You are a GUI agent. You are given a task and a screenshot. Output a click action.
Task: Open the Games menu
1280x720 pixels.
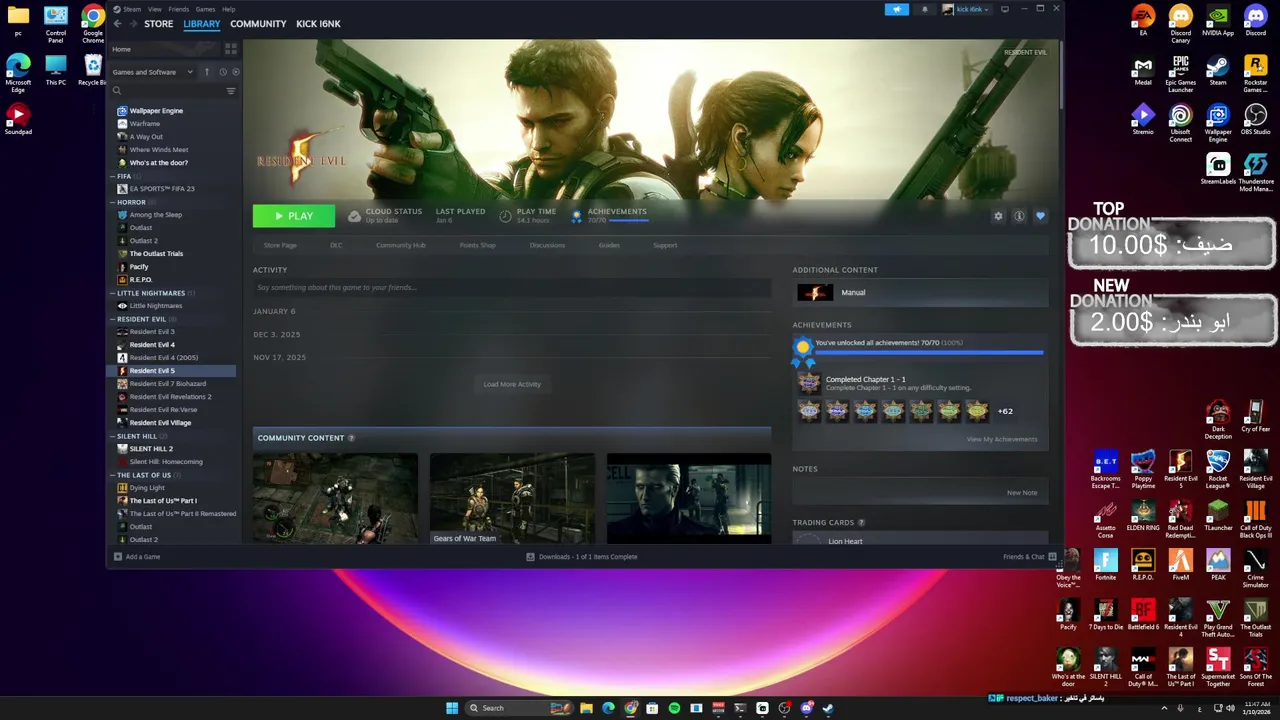205,9
